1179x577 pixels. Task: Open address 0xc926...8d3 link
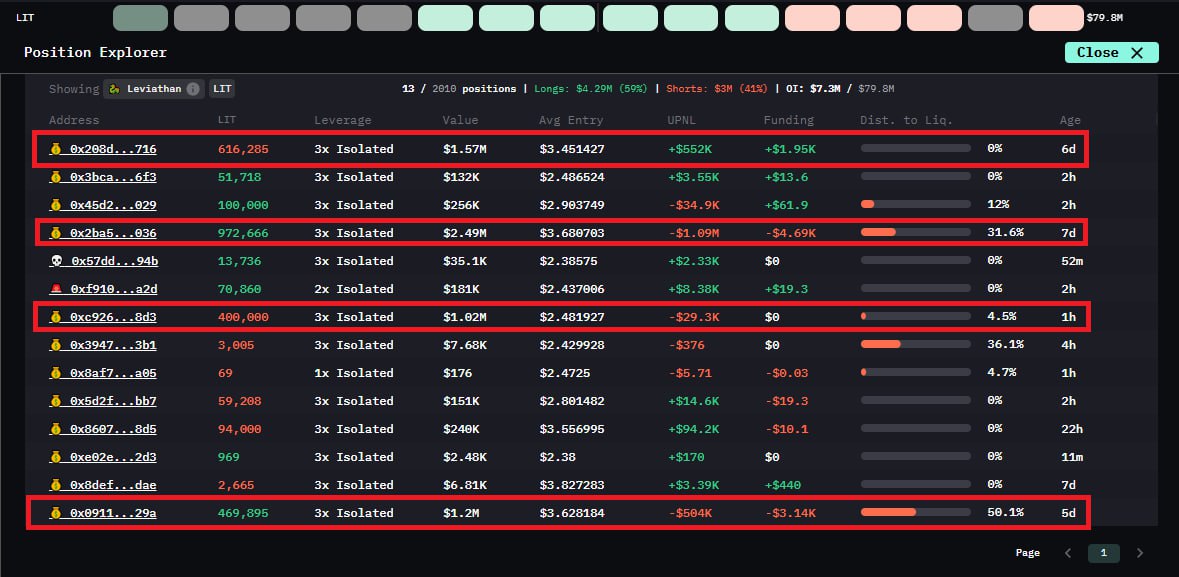(x=112, y=317)
